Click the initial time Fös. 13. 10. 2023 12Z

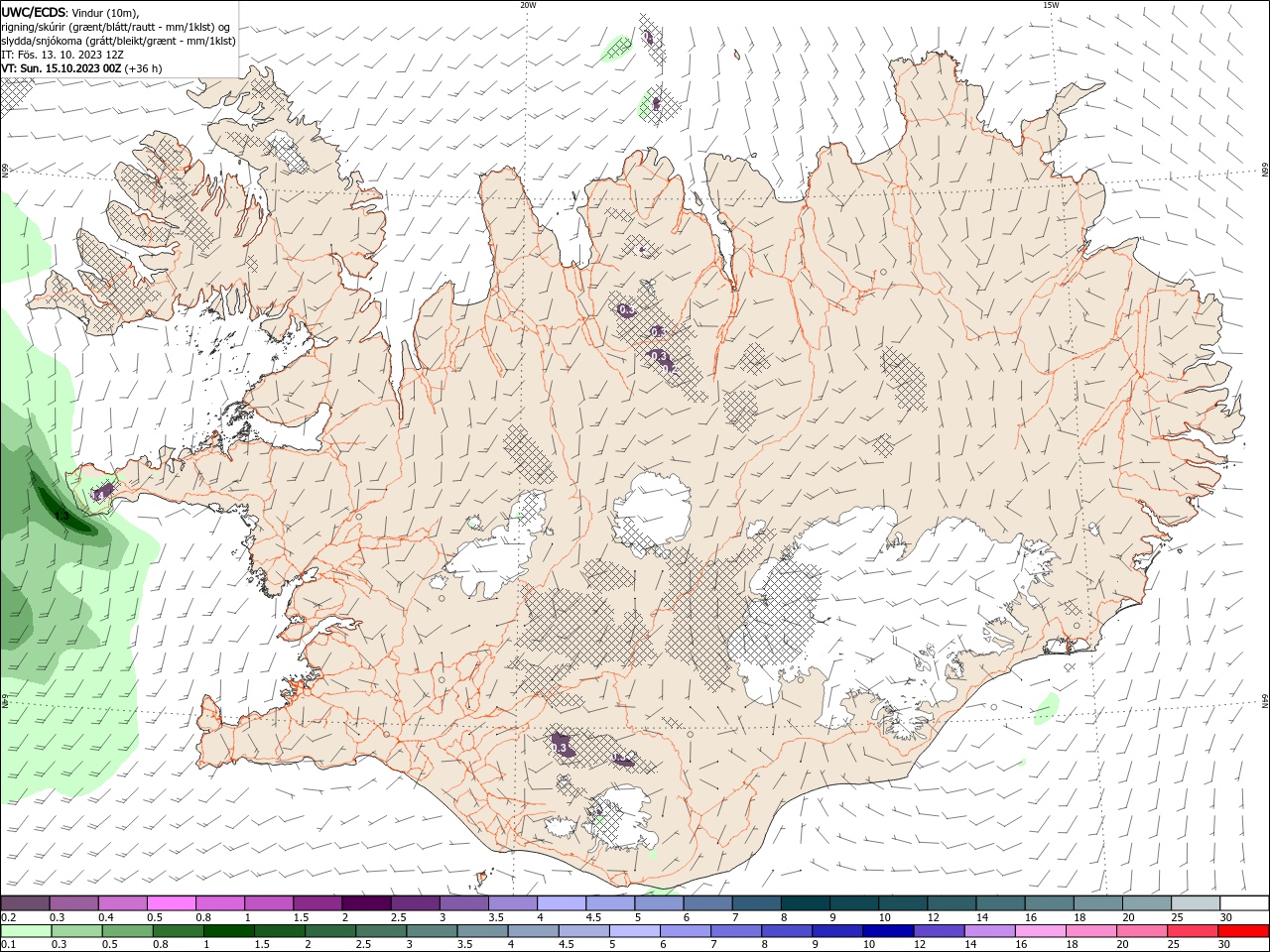pos(68,55)
